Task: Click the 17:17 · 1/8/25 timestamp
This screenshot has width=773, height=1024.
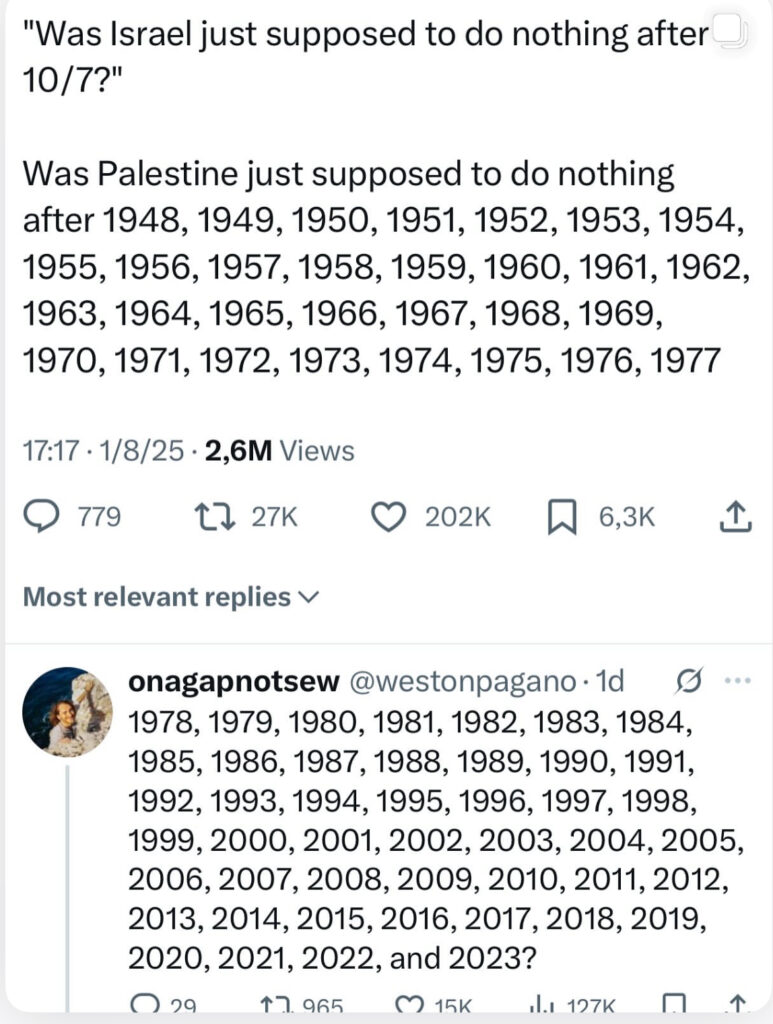Action: point(103,451)
